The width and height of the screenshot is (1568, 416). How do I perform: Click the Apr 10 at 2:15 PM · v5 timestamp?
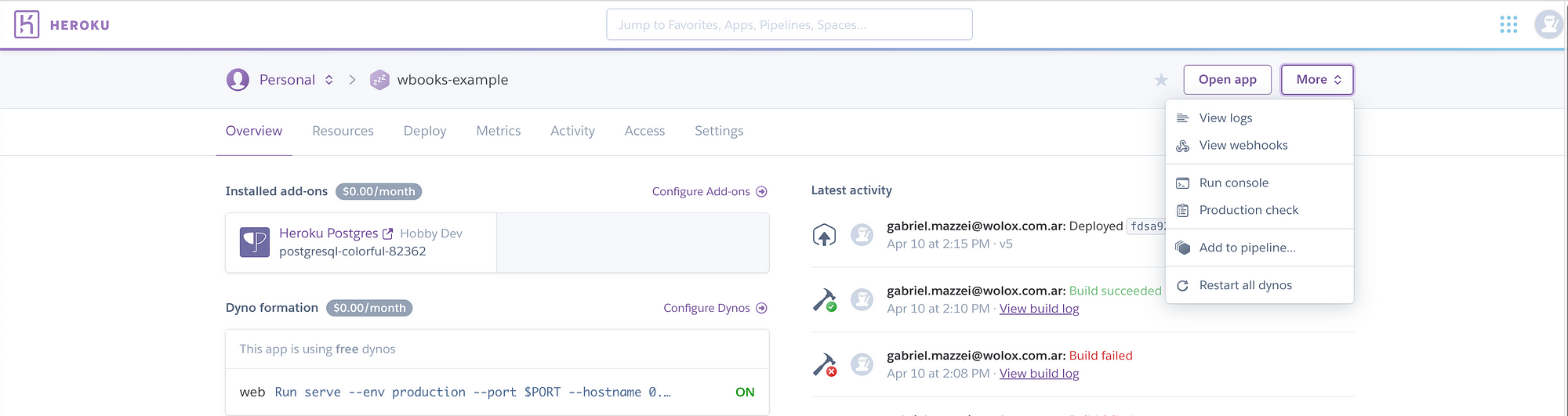coord(949,244)
